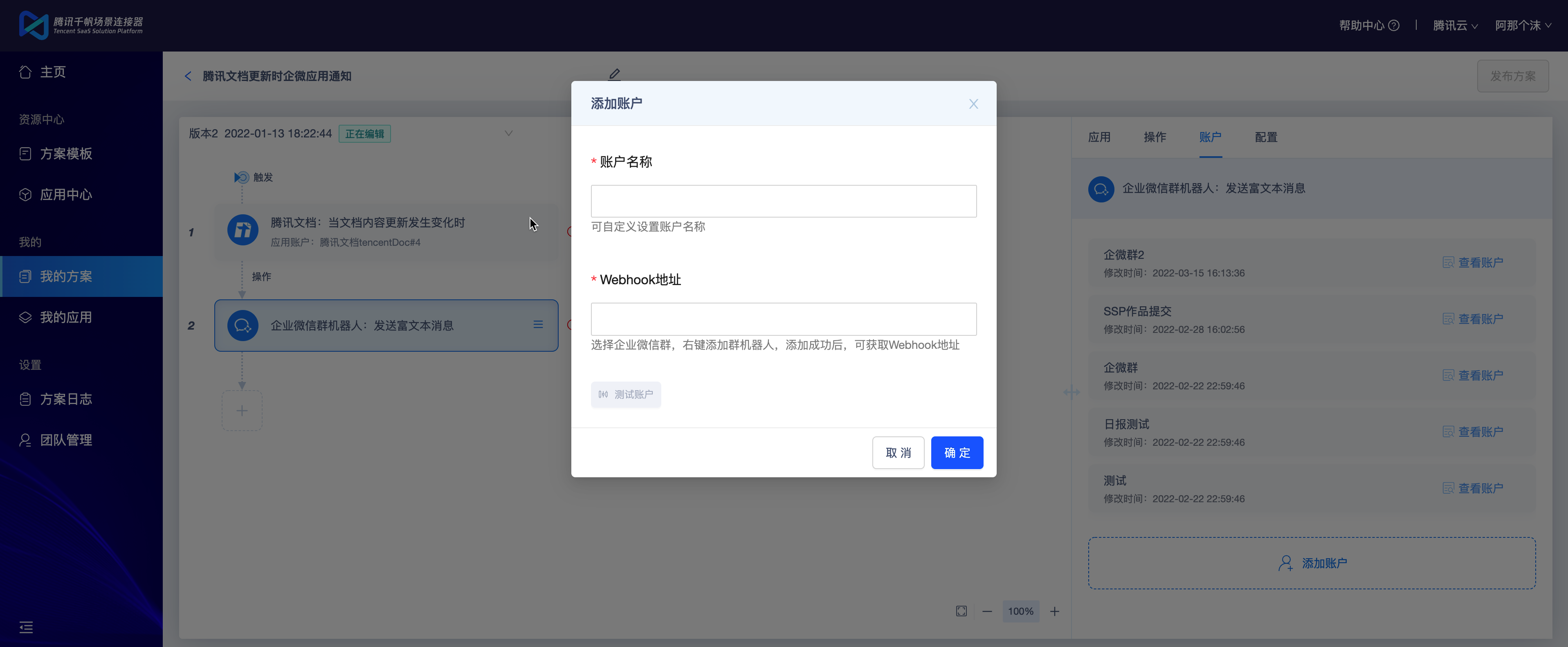Edit the plan title with the pencil icon
1568x647 pixels.
coord(614,74)
